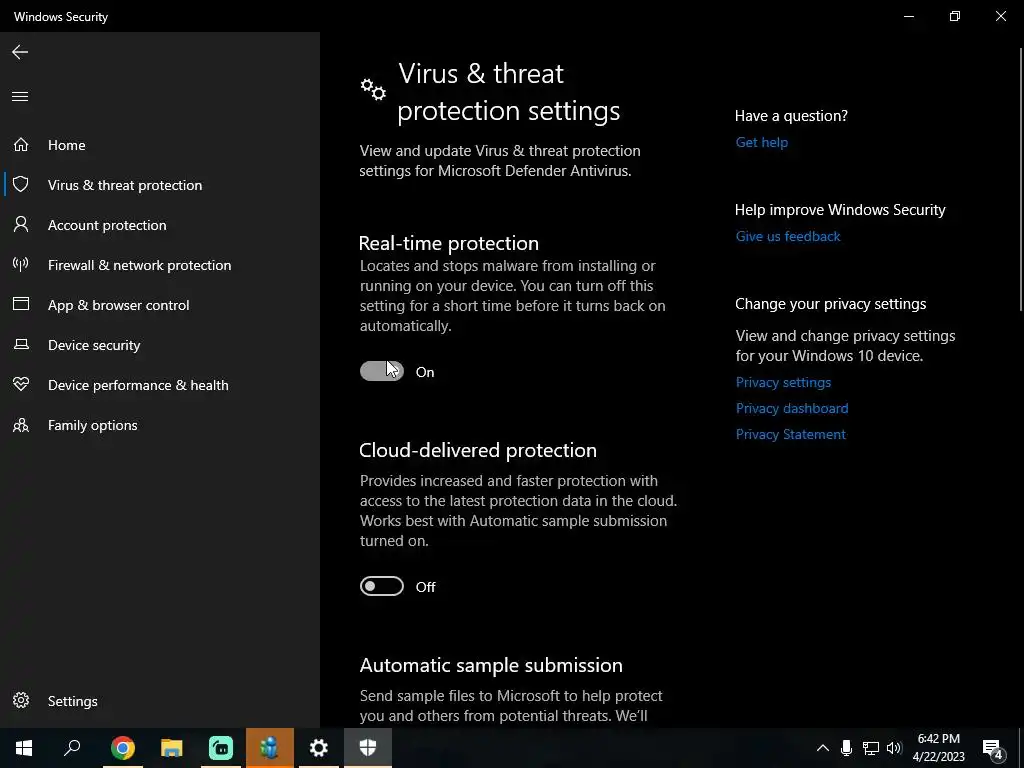Click the Virus & threat protection shield icon
Viewport: 1024px width, 768px height.
pyautogui.click(x=21, y=184)
